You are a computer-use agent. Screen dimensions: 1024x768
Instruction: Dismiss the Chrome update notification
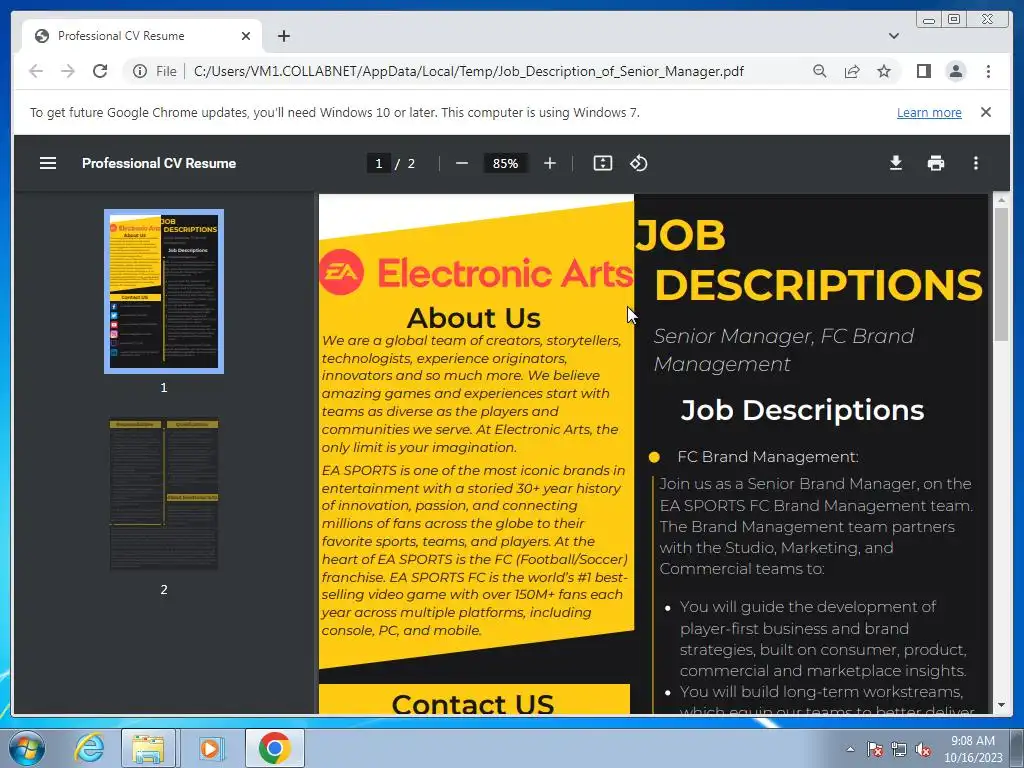point(985,112)
